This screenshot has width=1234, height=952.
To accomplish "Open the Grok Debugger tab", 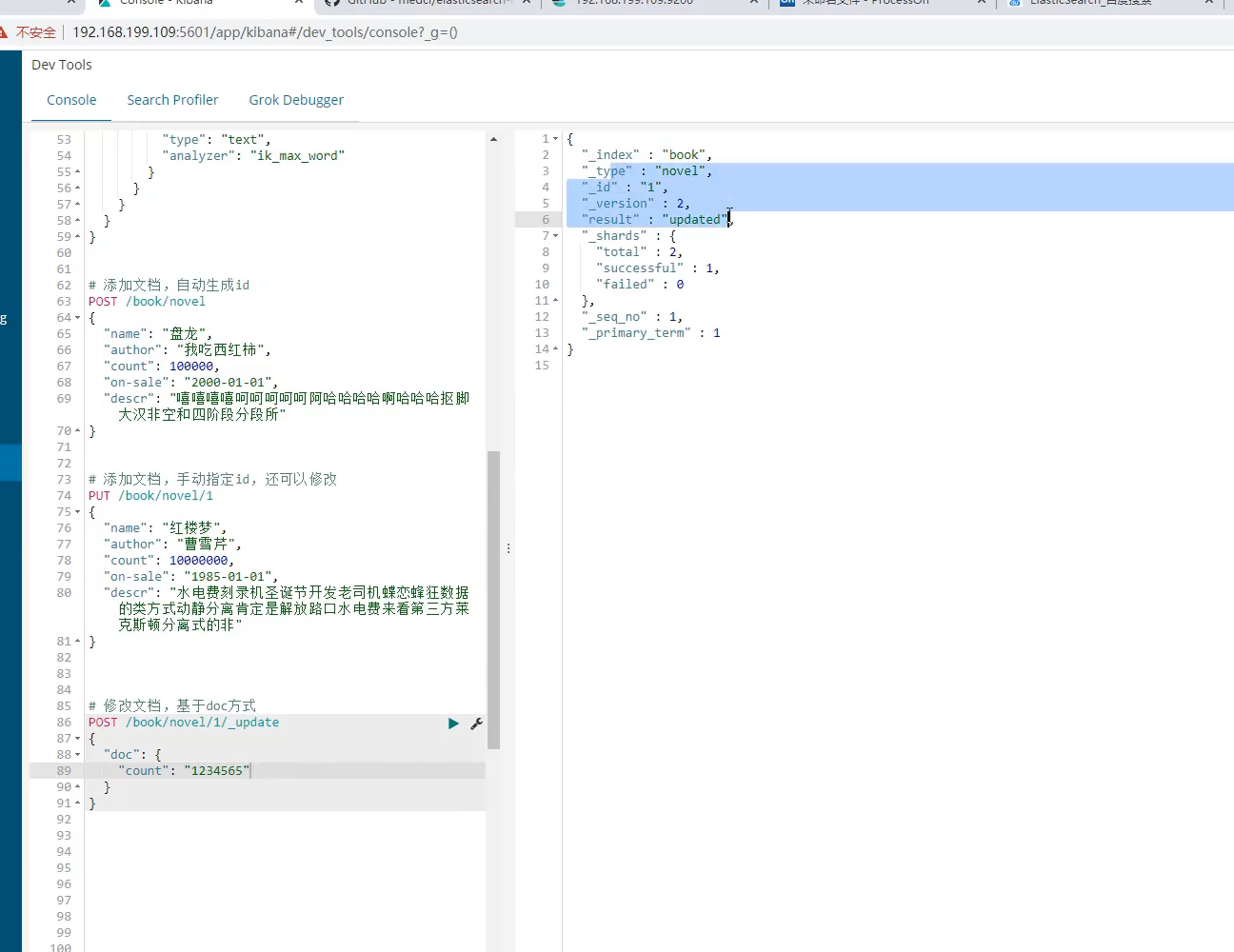I will (x=296, y=100).
